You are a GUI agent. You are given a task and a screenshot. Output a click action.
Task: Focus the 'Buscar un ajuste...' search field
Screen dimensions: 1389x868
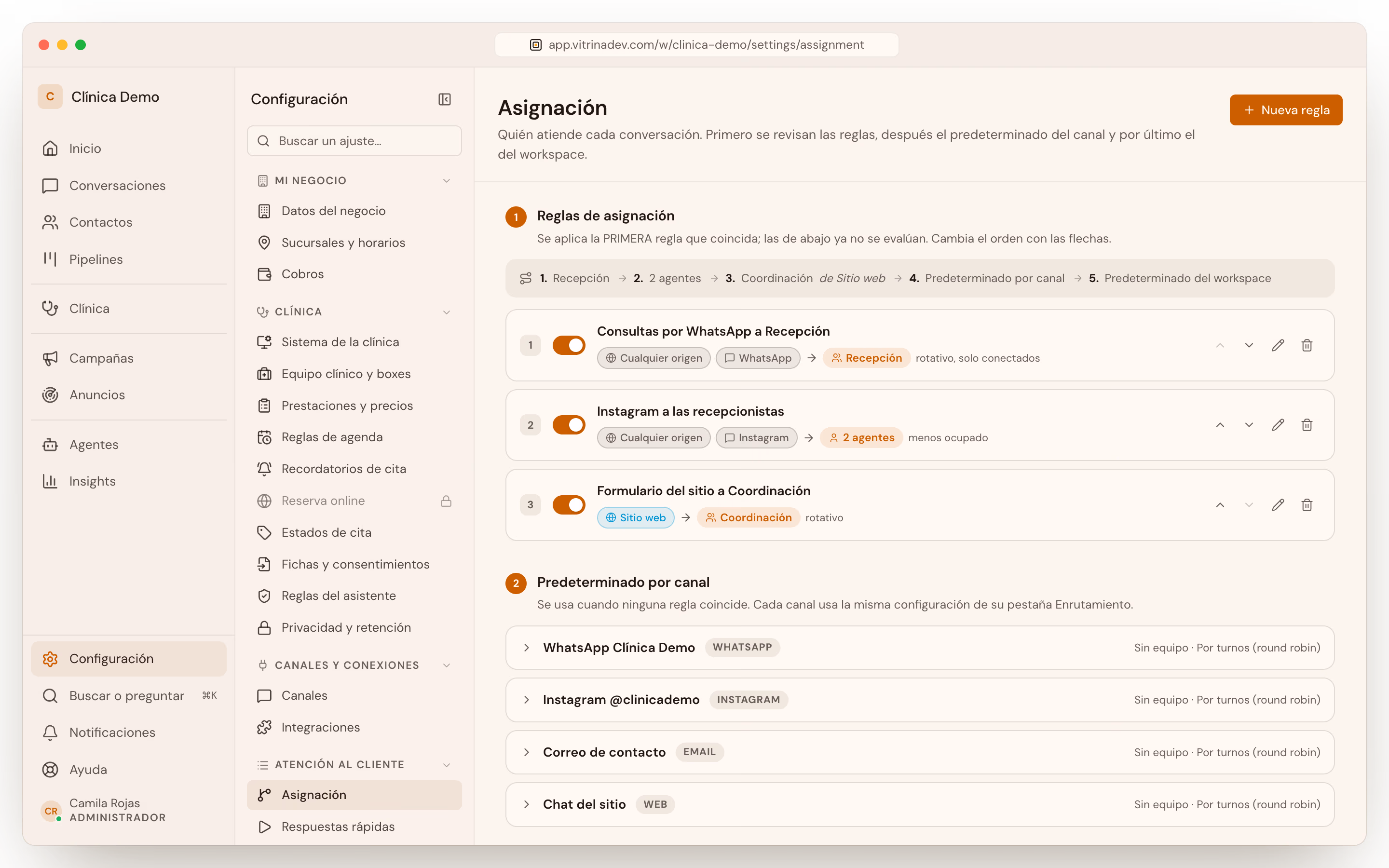pos(354,141)
